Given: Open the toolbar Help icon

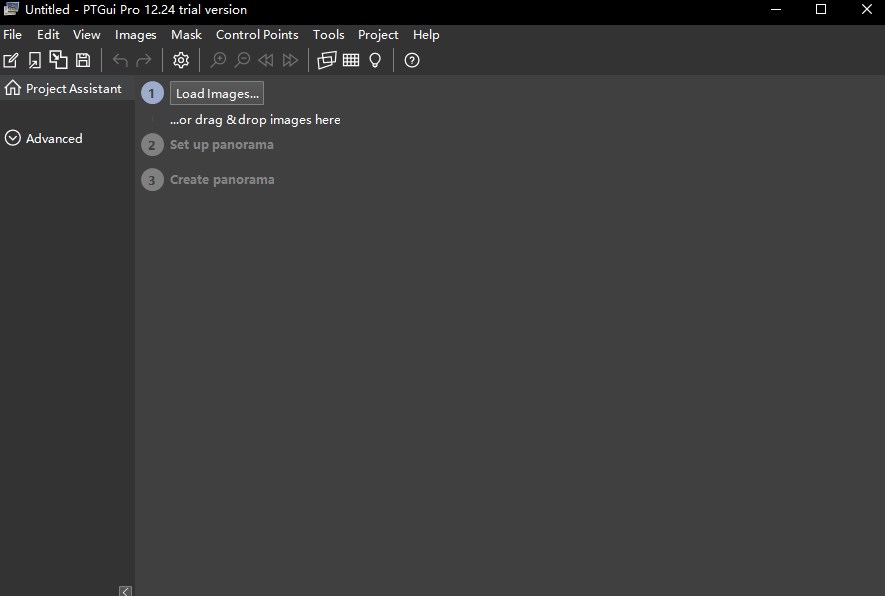Looking at the screenshot, I should coord(411,60).
